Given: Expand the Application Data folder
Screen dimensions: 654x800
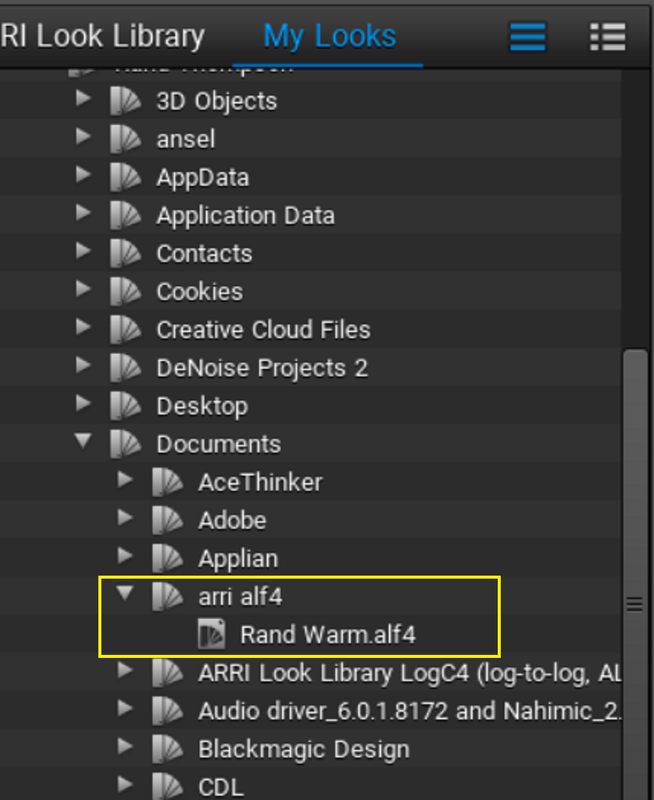Looking at the screenshot, I should tap(83, 212).
